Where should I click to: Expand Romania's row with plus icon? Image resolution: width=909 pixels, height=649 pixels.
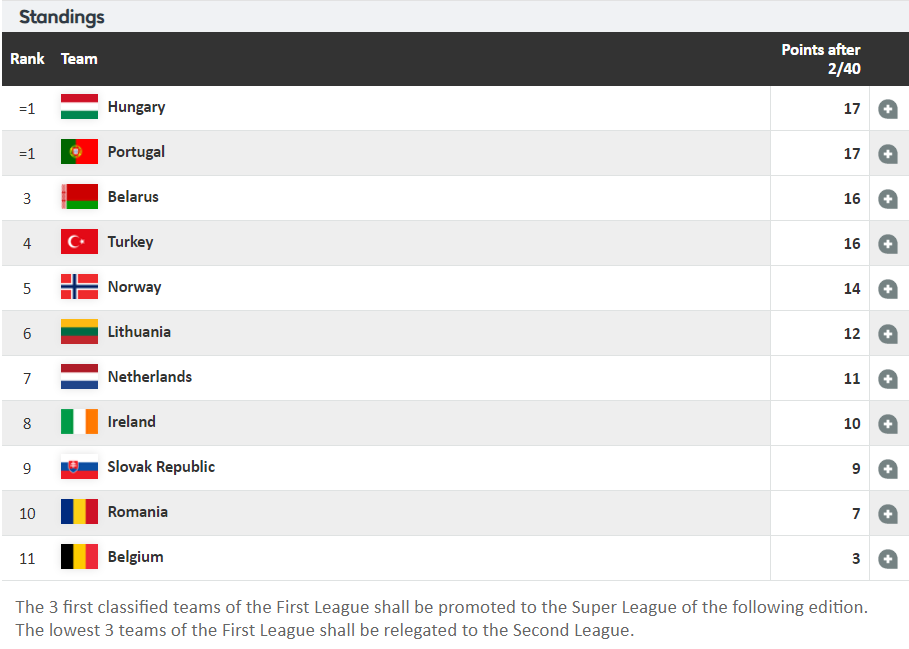(888, 514)
